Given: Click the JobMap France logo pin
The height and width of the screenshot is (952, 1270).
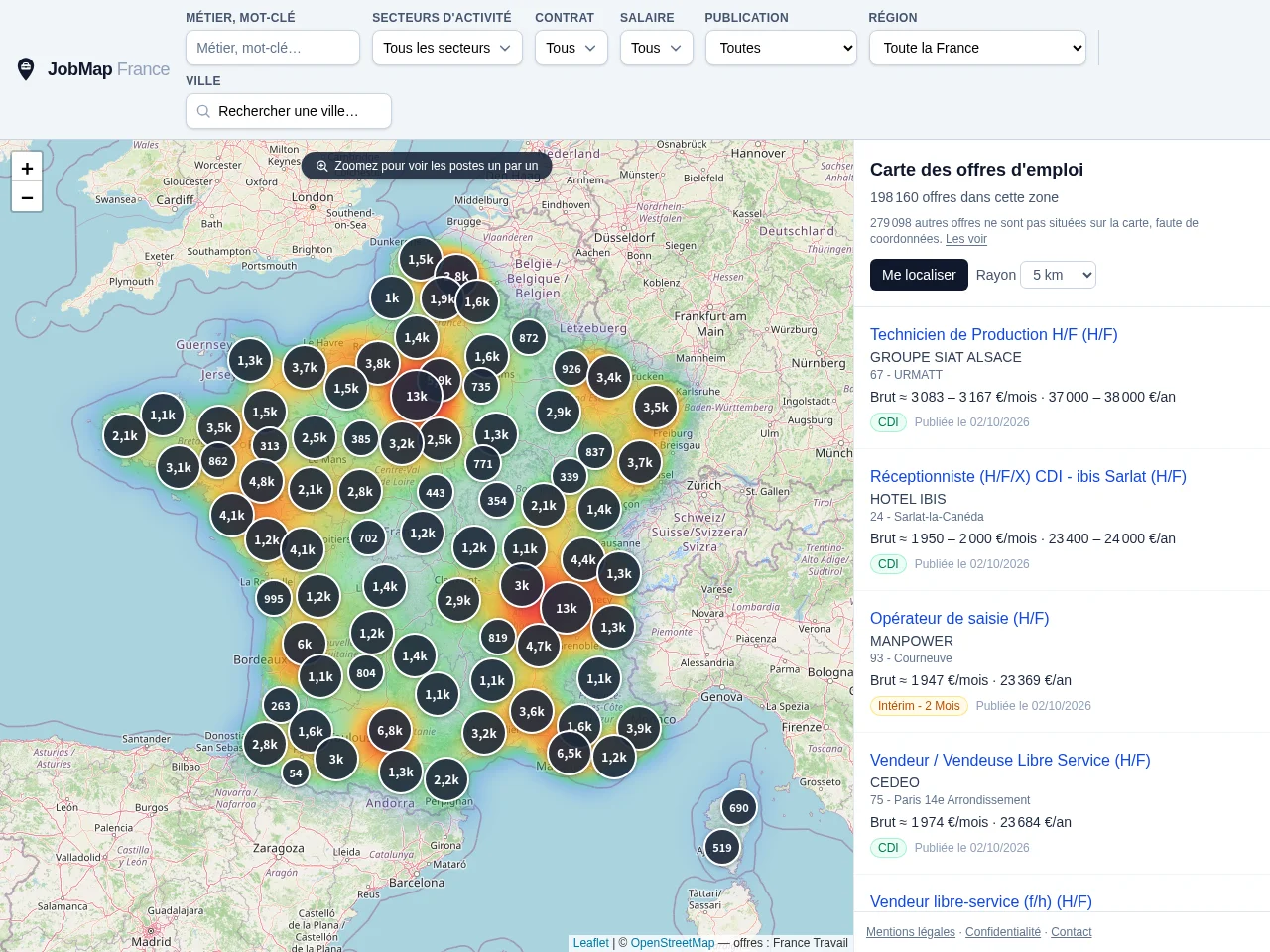Looking at the screenshot, I should (26, 69).
